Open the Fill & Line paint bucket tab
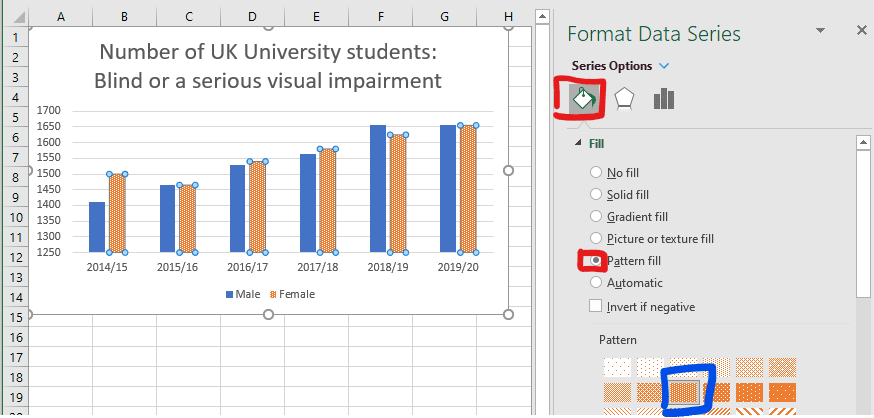The image size is (874, 418). click(x=584, y=98)
